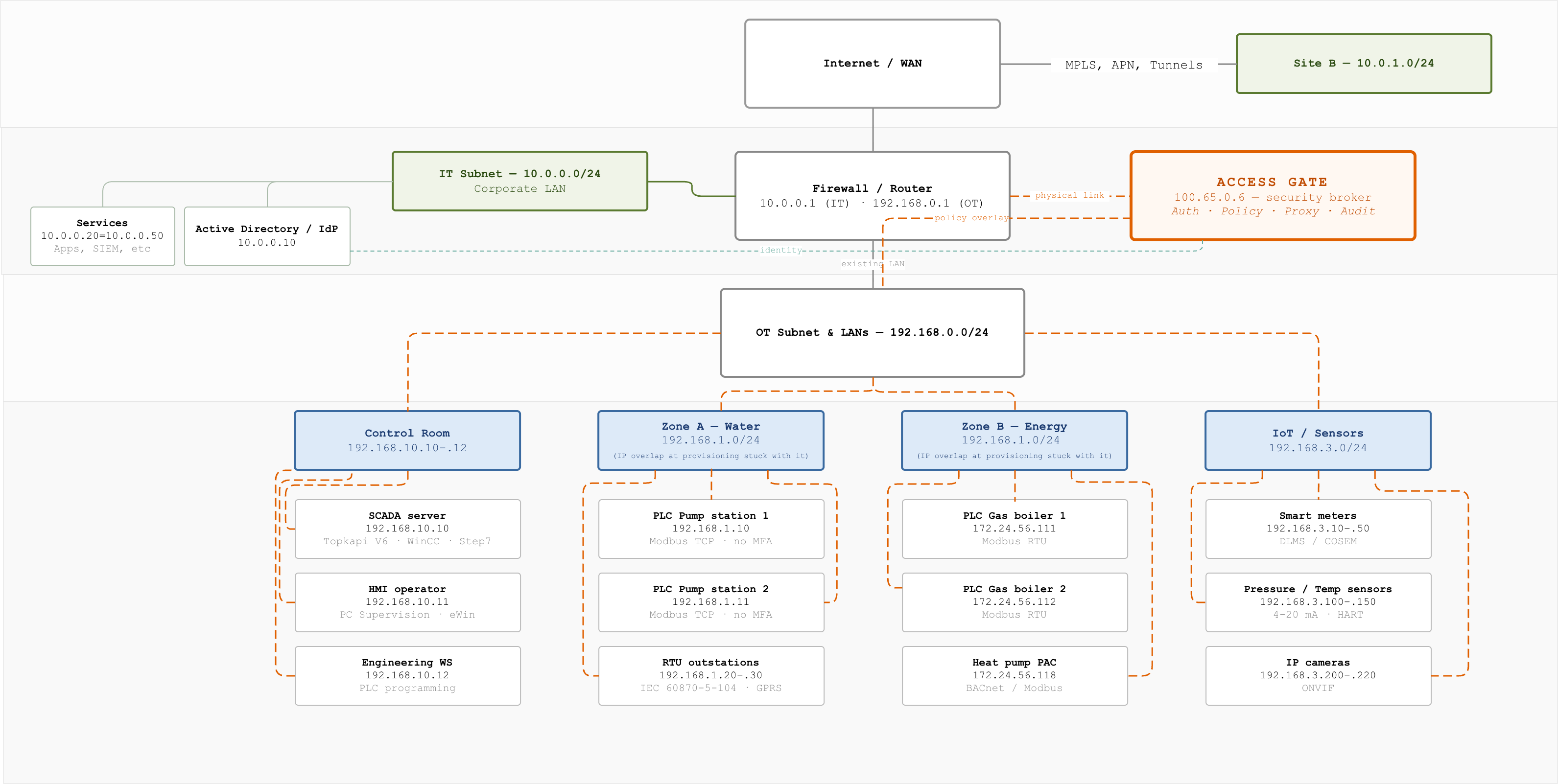This screenshot has height=784, width=1558.
Task: Click the RTU outstations node
Action: [x=710, y=675]
